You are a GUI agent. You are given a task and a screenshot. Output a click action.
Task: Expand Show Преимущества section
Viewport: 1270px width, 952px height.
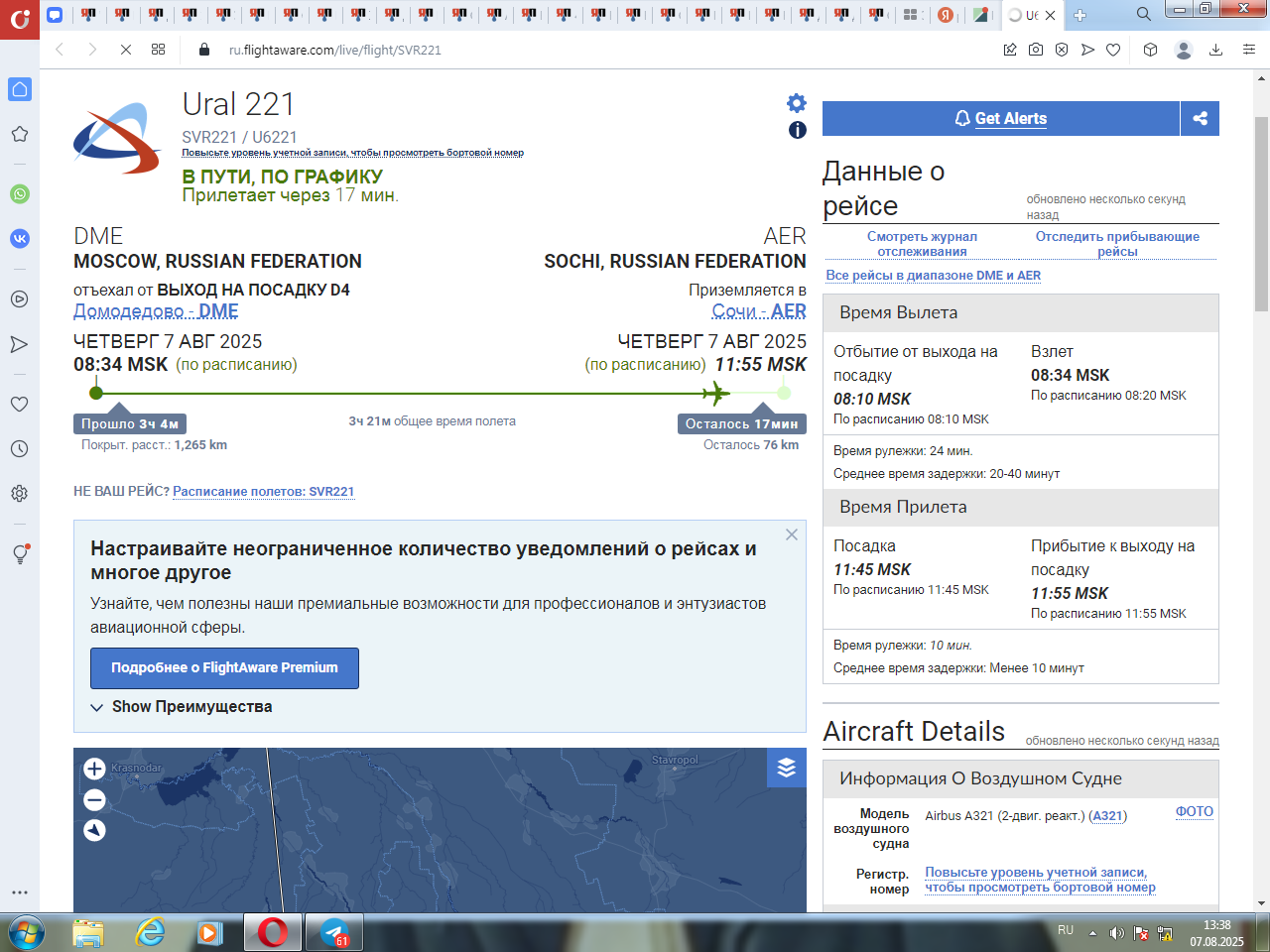(182, 707)
